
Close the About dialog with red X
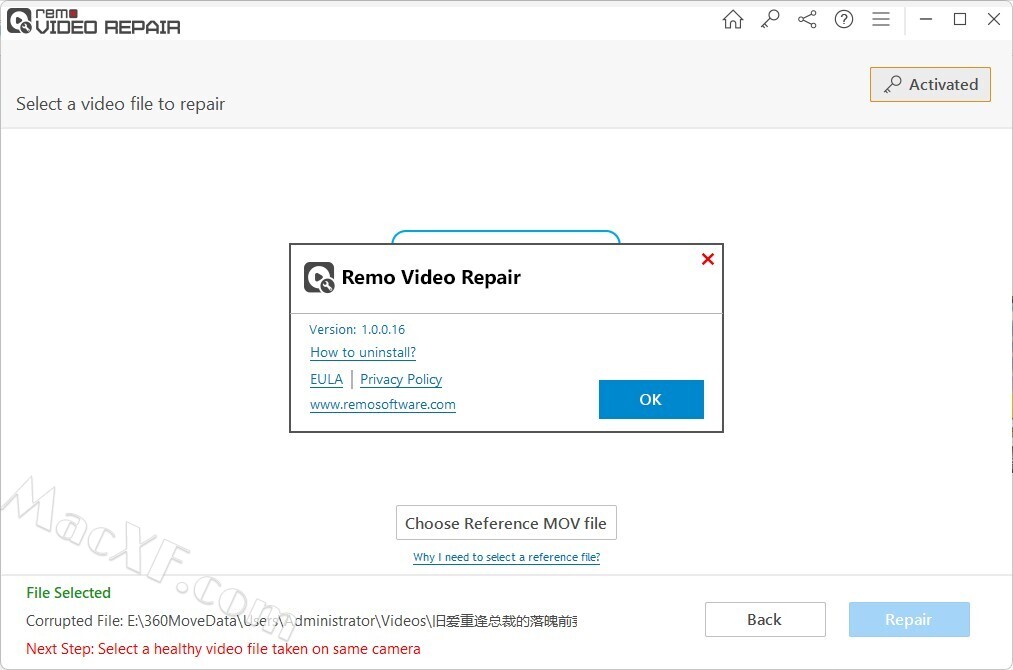708,260
